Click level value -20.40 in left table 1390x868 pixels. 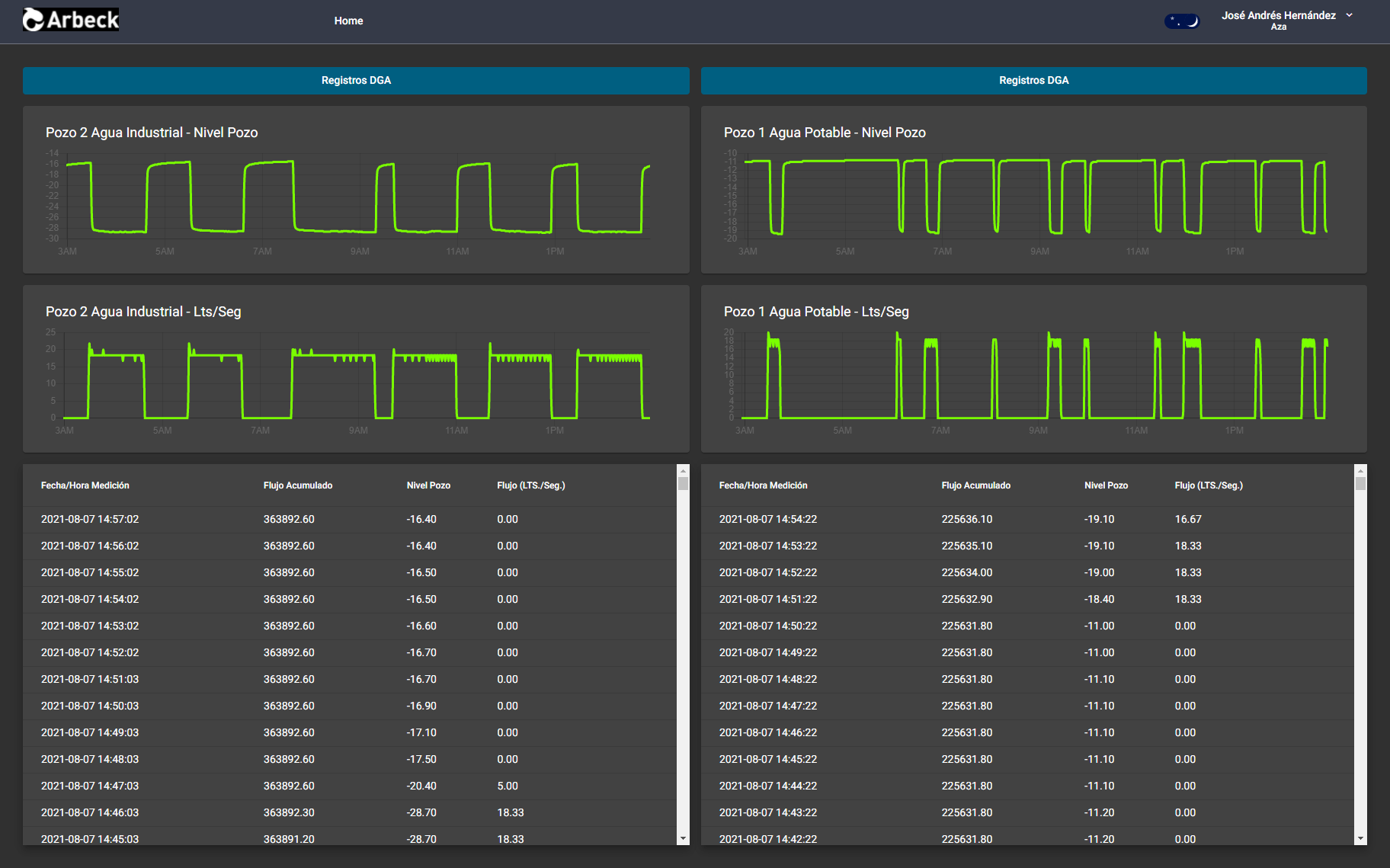pyautogui.click(x=421, y=786)
